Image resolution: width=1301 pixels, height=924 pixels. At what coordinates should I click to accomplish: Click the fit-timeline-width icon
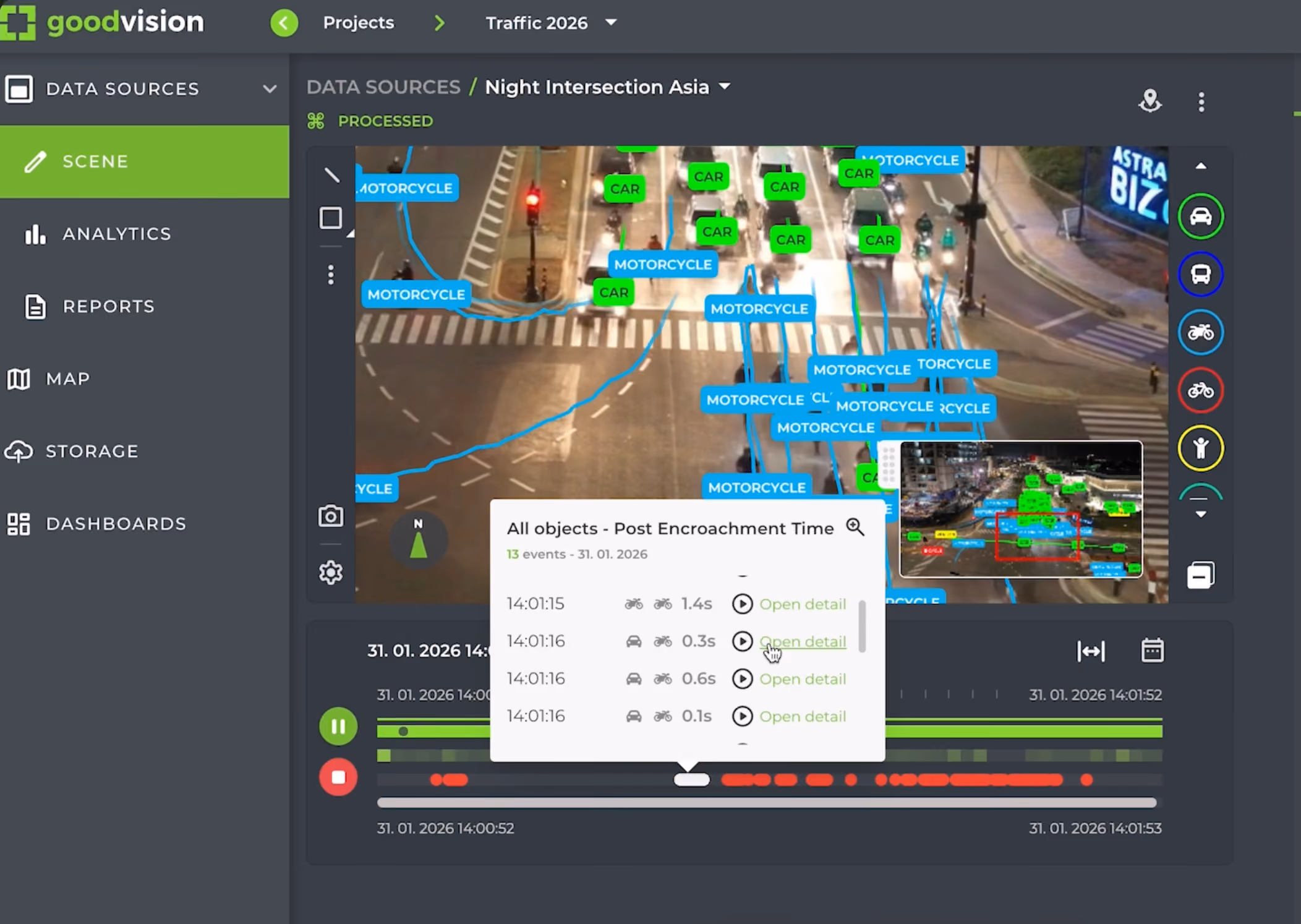click(x=1091, y=651)
